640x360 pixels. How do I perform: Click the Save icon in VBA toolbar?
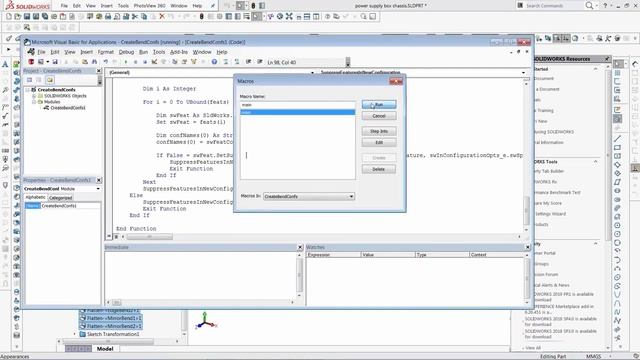(x=55, y=62)
